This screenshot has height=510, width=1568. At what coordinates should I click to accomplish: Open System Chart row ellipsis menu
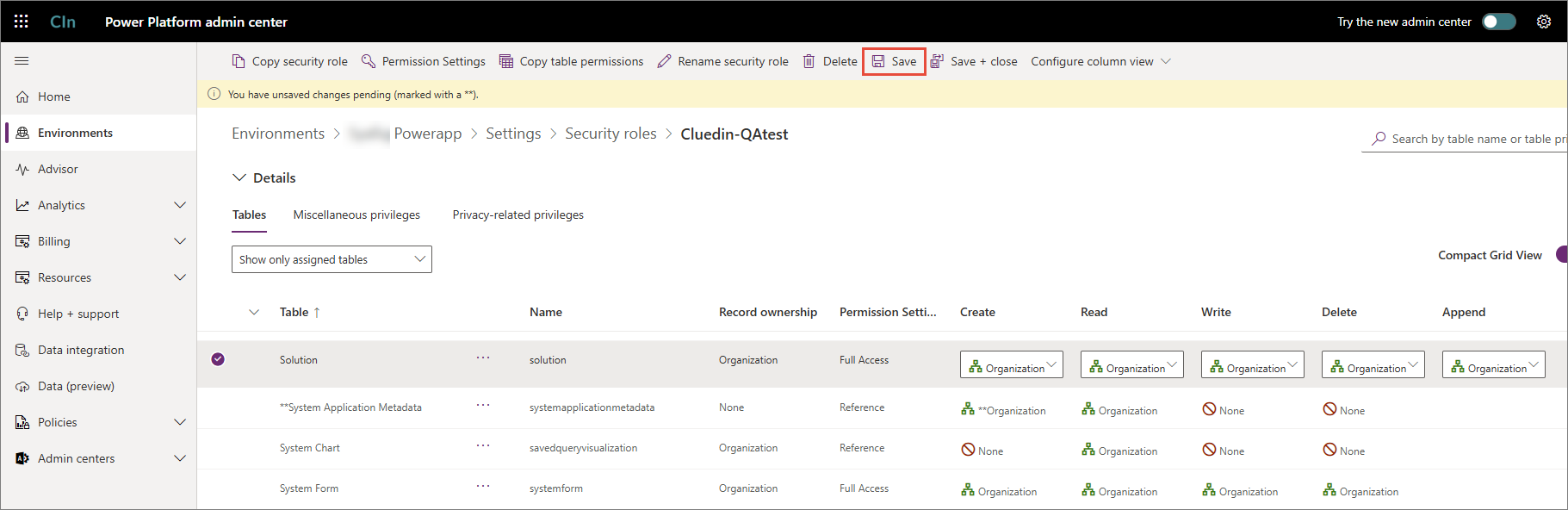[483, 445]
